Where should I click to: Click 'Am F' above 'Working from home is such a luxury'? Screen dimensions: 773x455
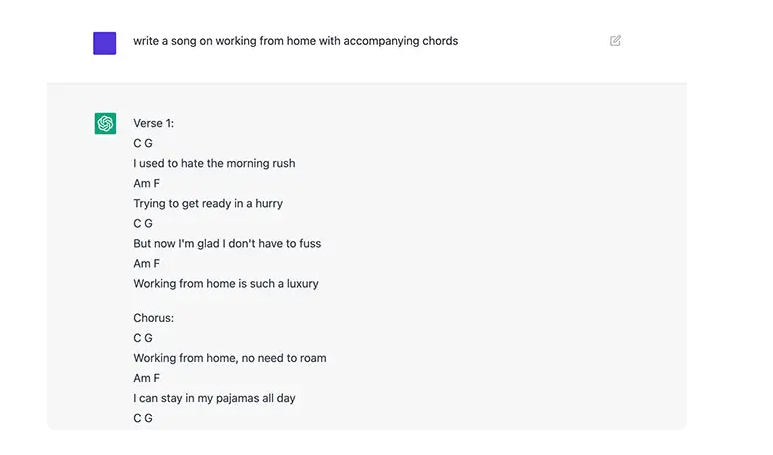point(146,264)
